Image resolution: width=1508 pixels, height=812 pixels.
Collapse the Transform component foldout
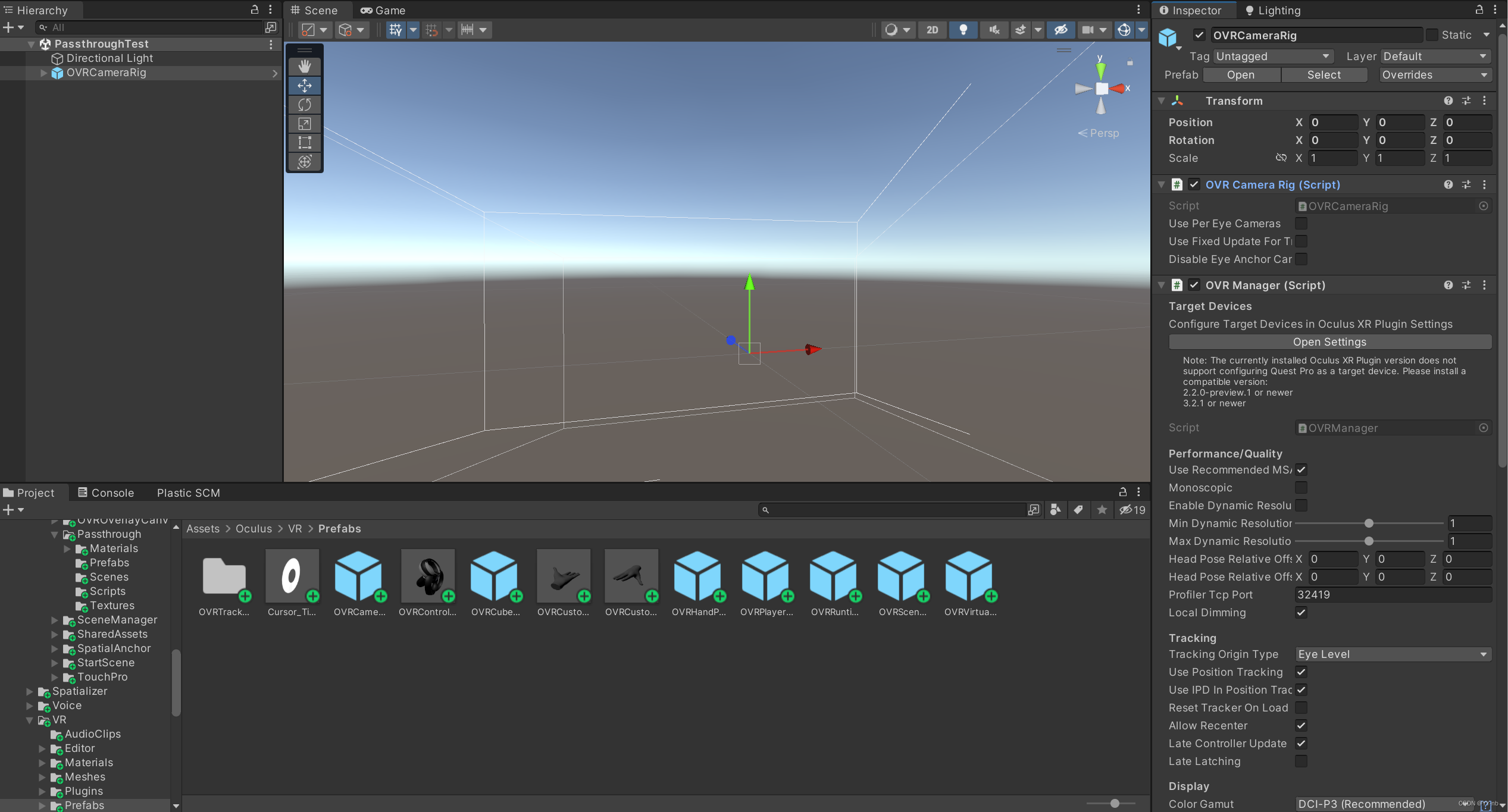pyautogui.click(x=1161, y=101)
